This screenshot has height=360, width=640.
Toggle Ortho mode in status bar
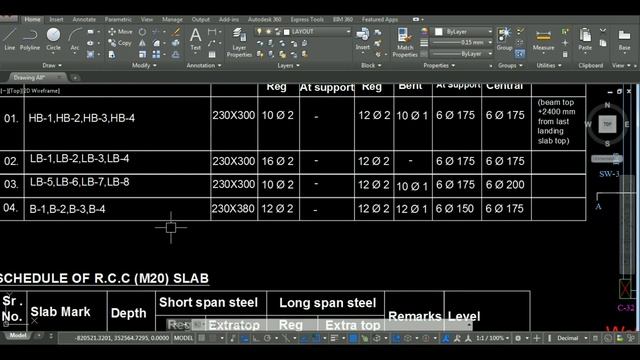click(x=256, y=338)
